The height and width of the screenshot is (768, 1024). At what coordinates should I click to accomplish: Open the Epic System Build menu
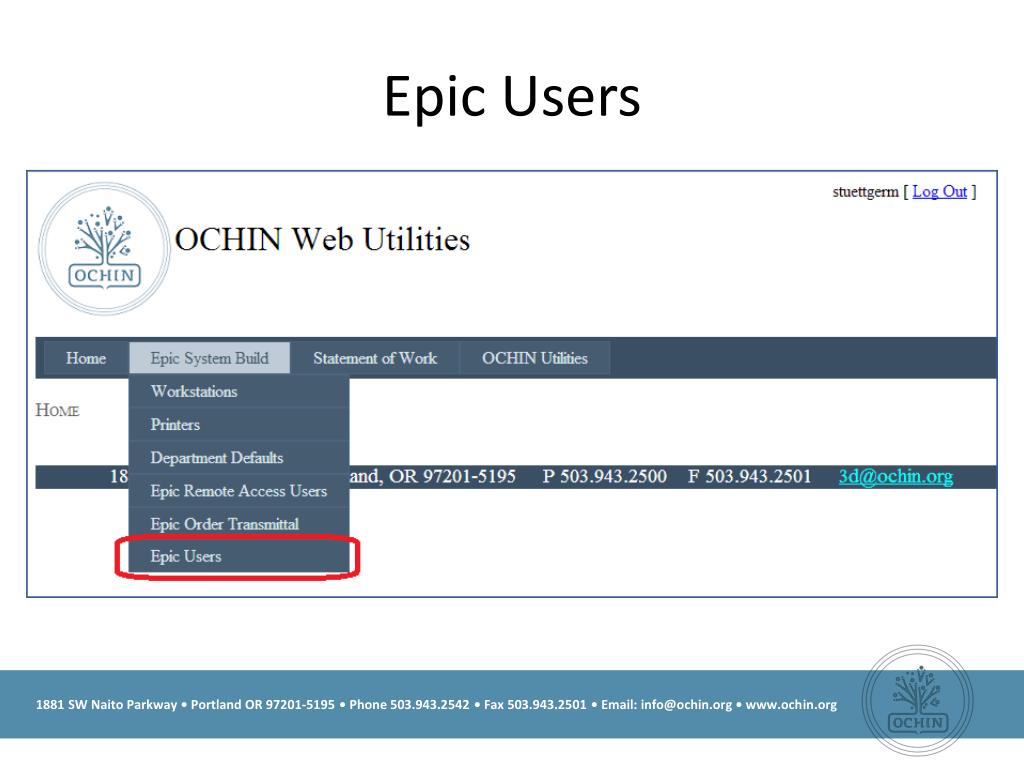point(210,358)
